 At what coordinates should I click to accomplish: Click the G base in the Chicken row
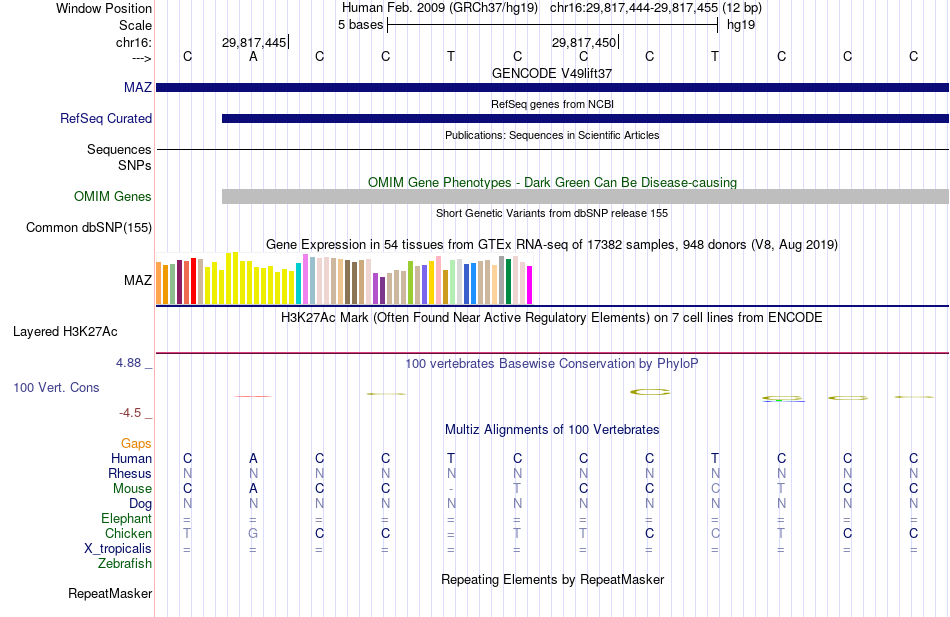[253, 533]
